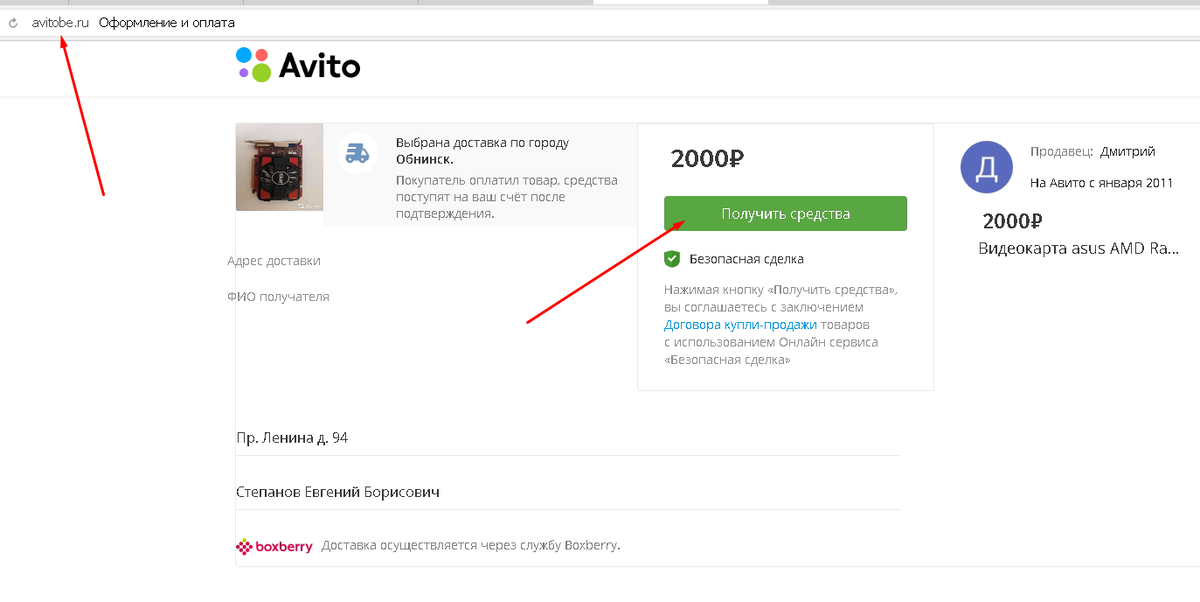Click the seller avatar with letter Д
Image resolution: width=1200 pixels, height=602 pixels.
point(986,167)
